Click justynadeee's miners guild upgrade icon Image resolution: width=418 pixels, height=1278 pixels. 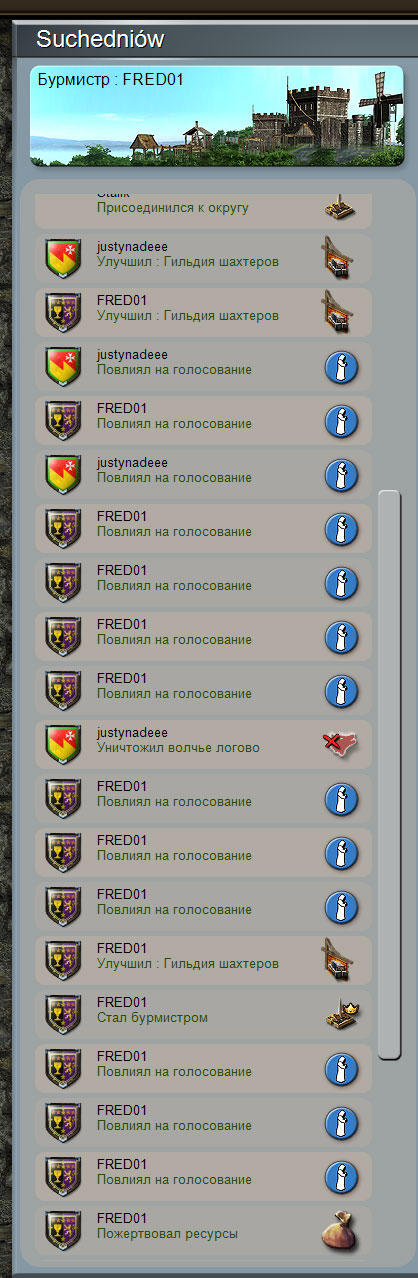[338, 258]
